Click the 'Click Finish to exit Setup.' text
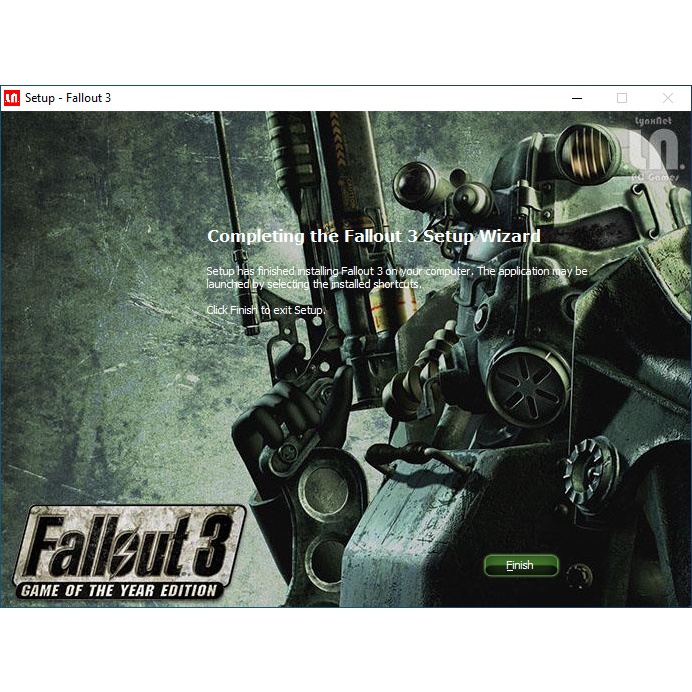 (266, 310)
